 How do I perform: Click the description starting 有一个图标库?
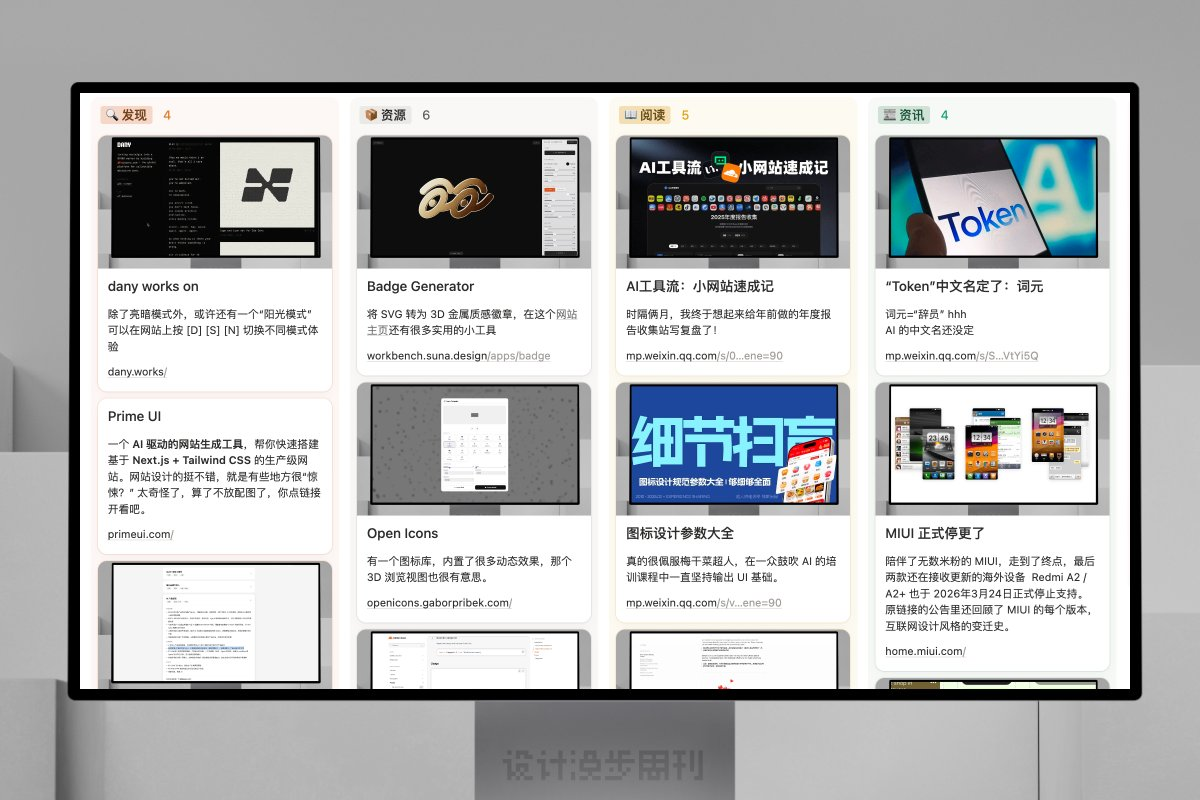coord(469,569)
